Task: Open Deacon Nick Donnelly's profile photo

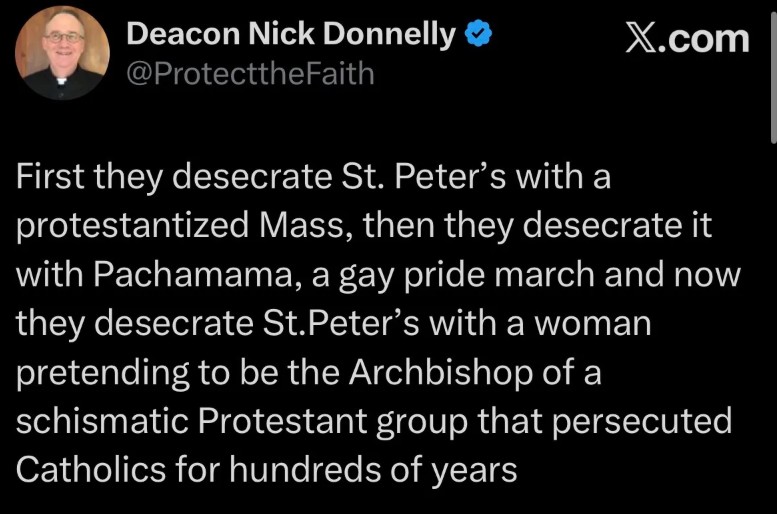Action: 63,53
